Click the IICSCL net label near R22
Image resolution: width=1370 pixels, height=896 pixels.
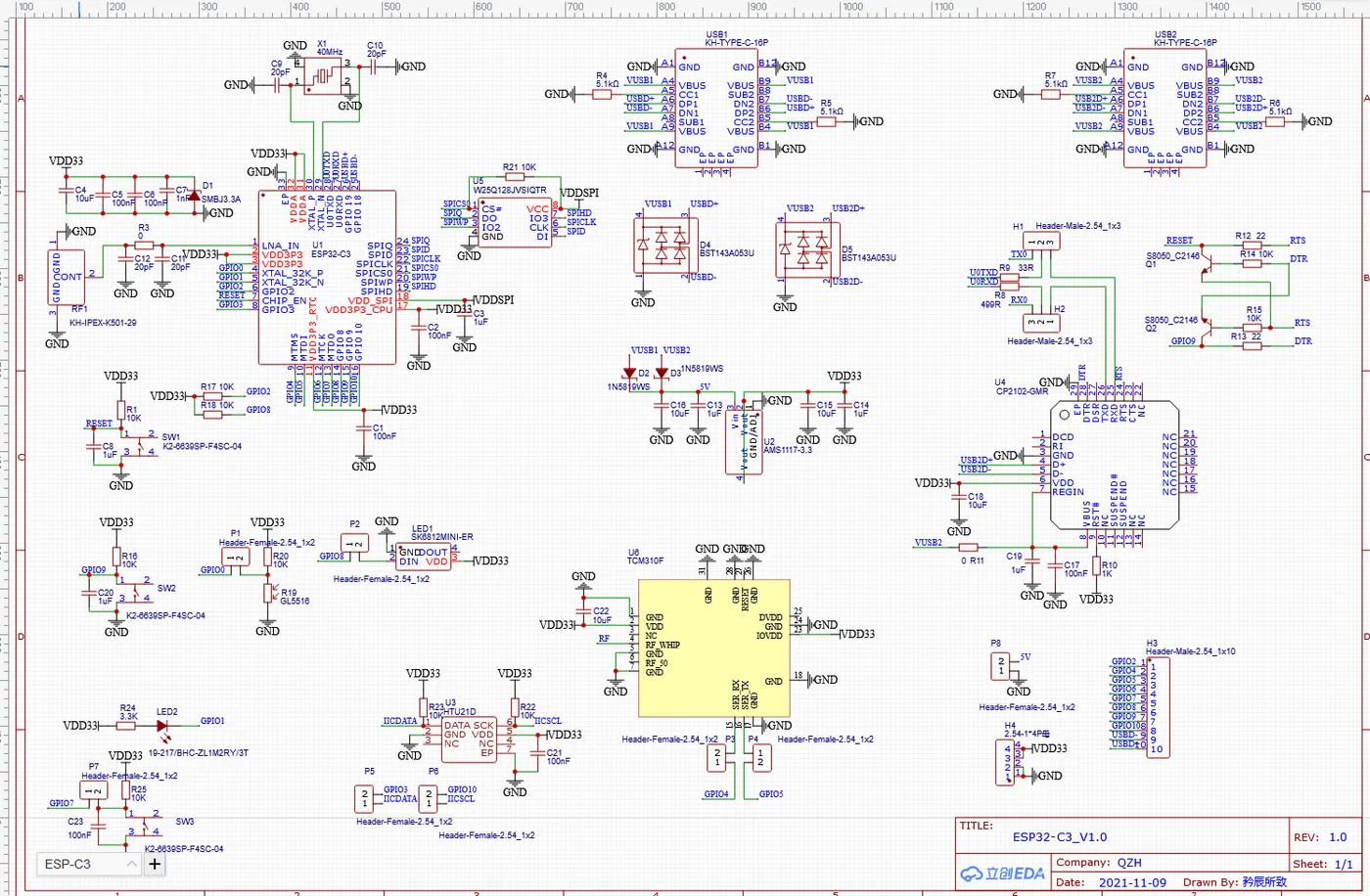point(548,721)
